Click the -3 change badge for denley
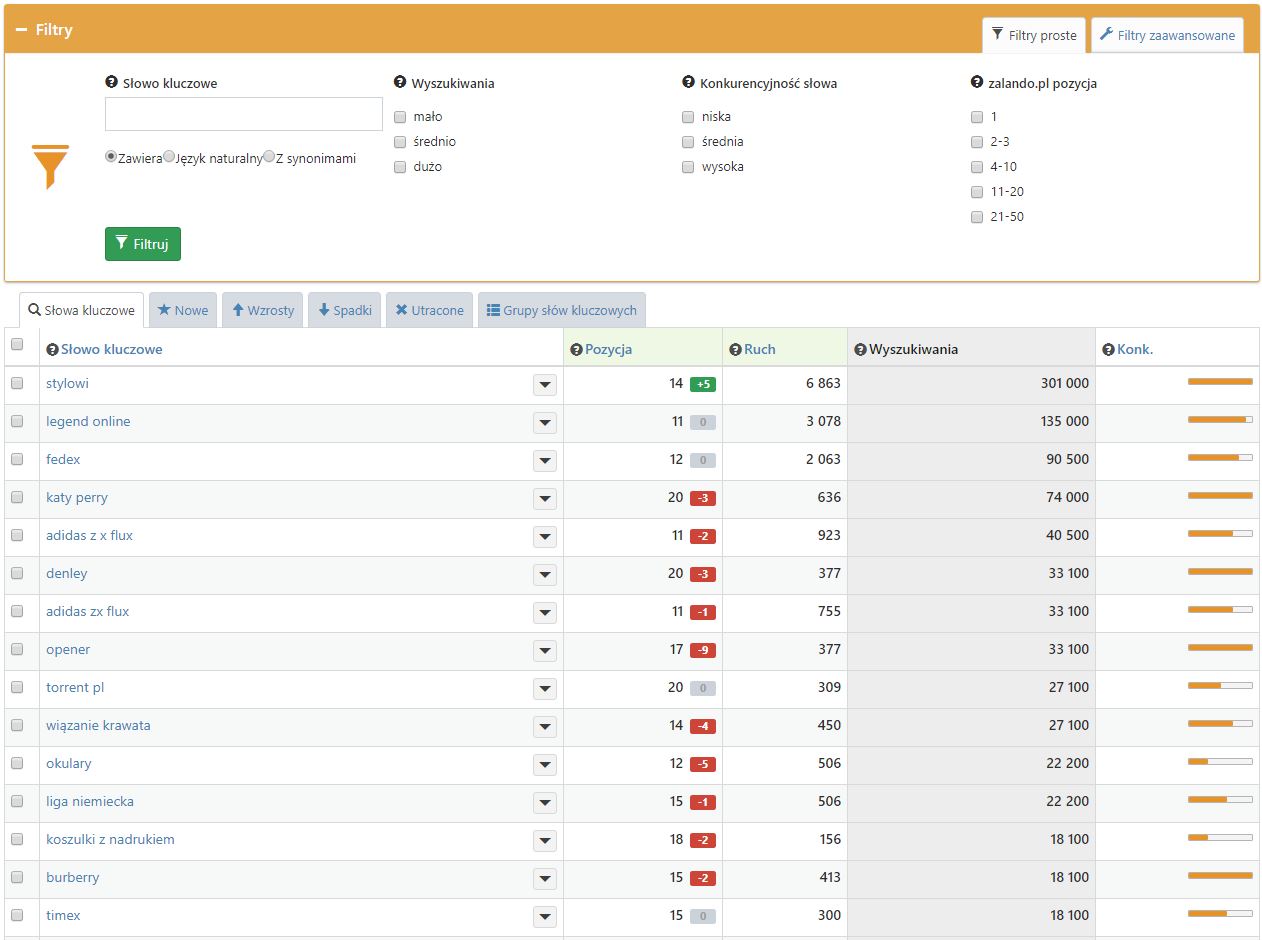The height and width of the screenshot is (940, 1262). [x=703, y=574]
